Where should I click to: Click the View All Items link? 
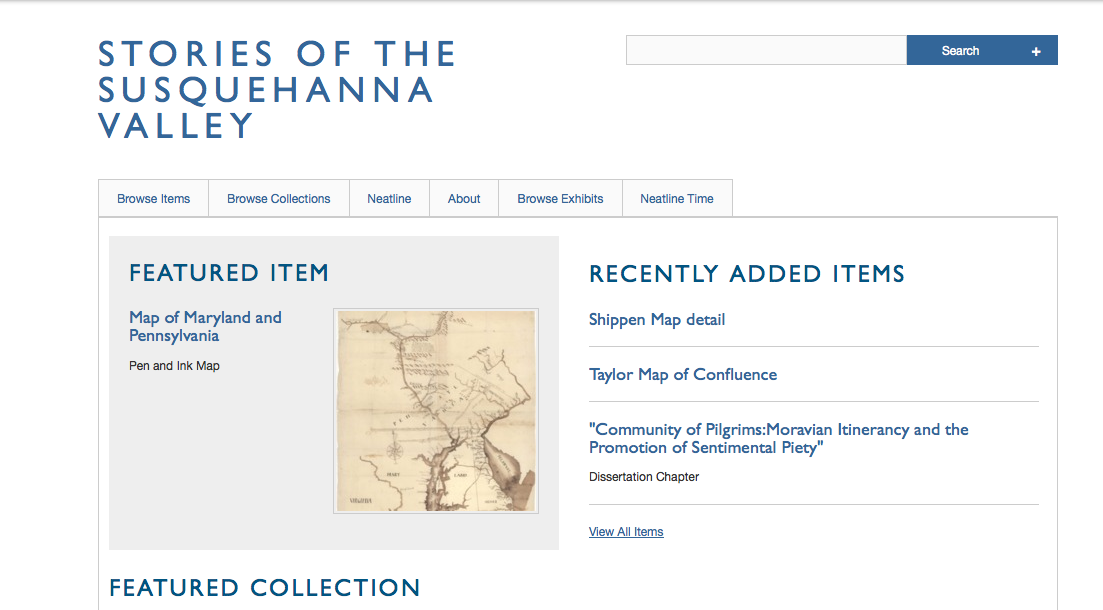coord(626,532)
